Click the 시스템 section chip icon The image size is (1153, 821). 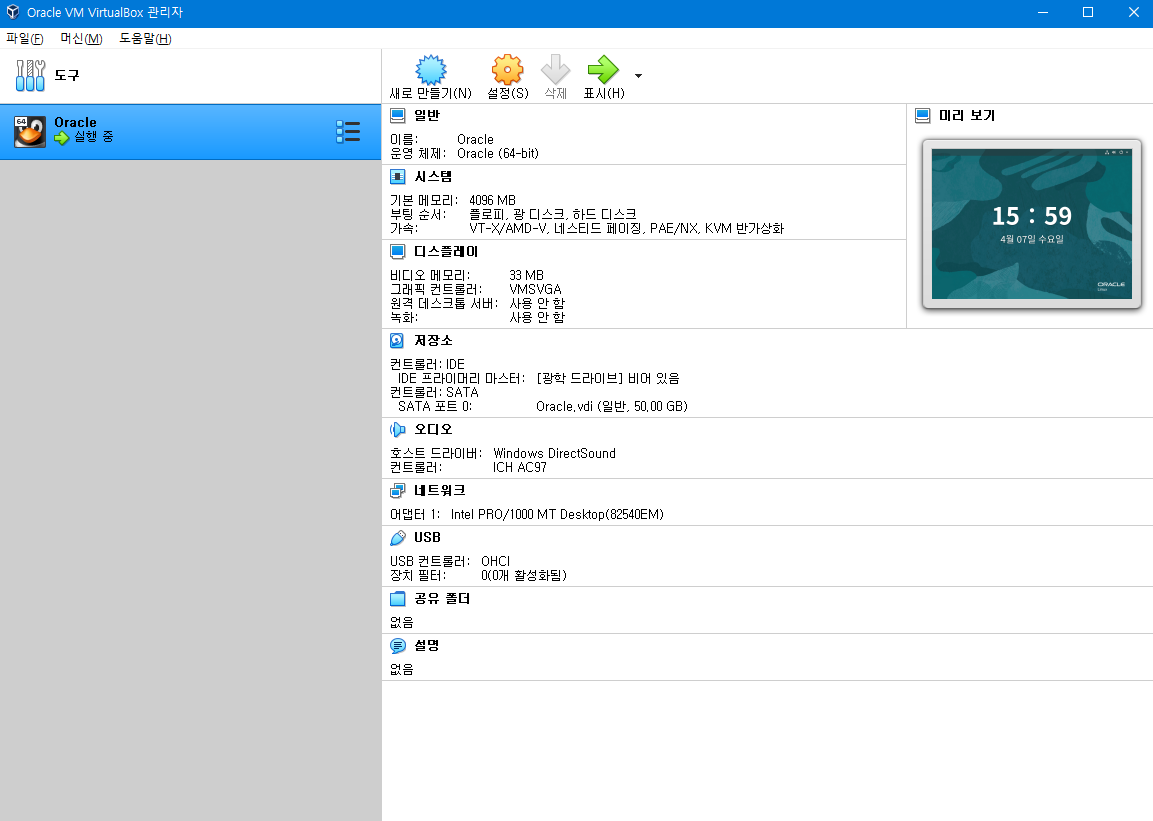(398, 176)
